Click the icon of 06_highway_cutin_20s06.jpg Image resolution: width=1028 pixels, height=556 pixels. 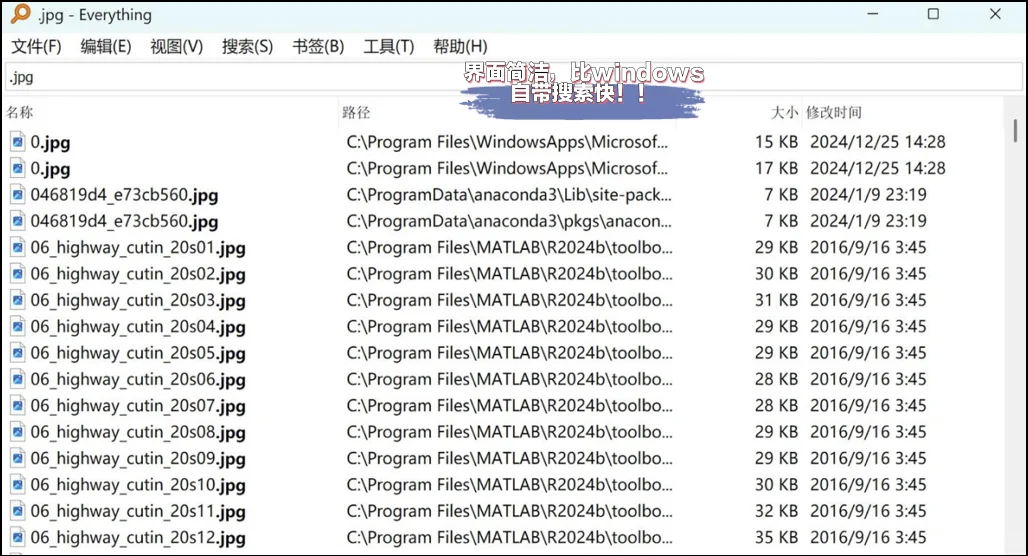pos(18,379)
